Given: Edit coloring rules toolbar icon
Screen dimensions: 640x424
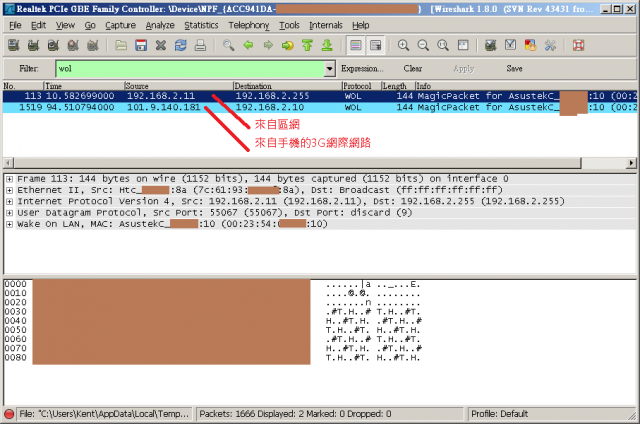Looking at the screenshot, I should (x=530, y=45).
